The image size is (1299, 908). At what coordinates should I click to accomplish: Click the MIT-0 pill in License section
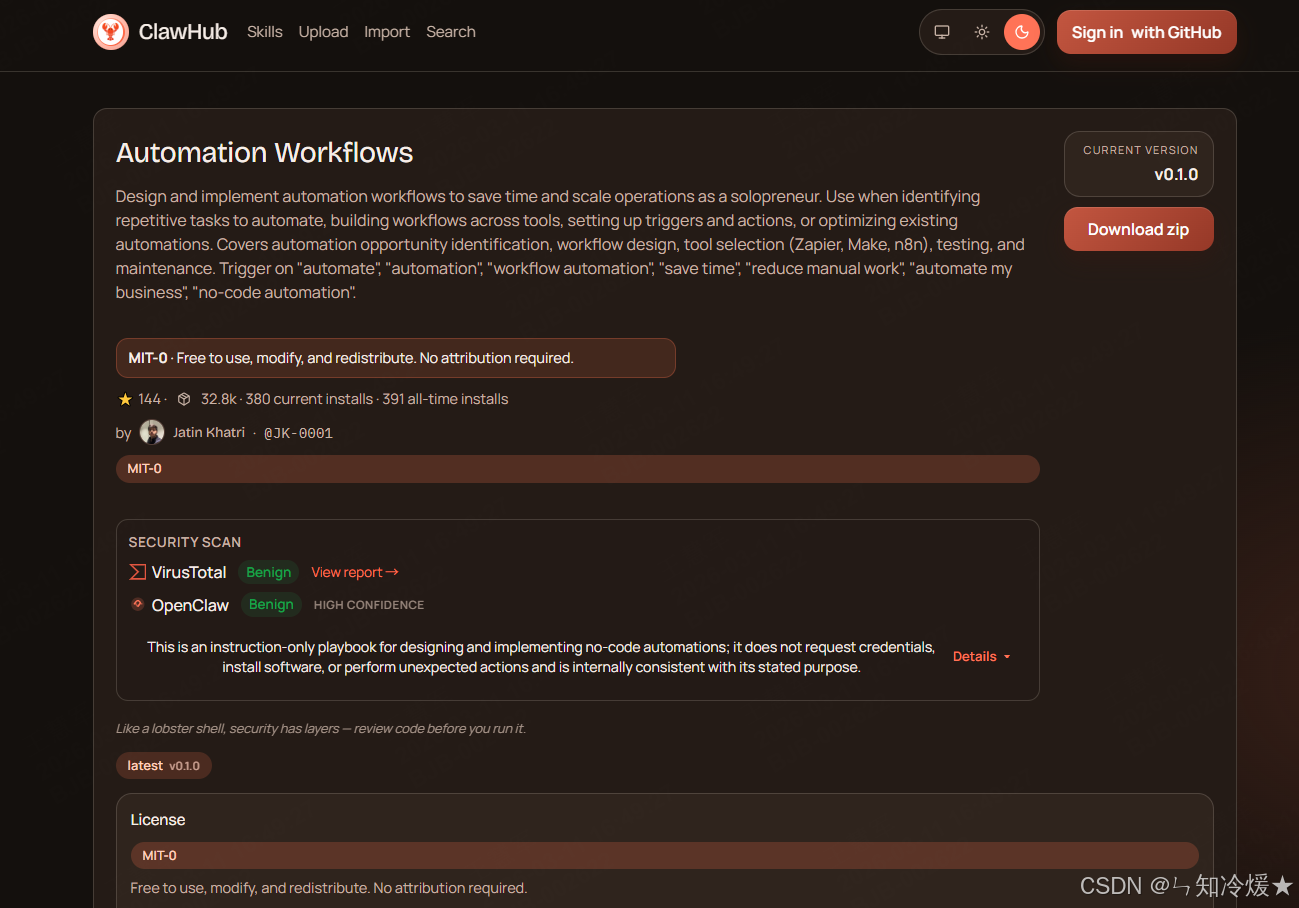click(665, 855)
